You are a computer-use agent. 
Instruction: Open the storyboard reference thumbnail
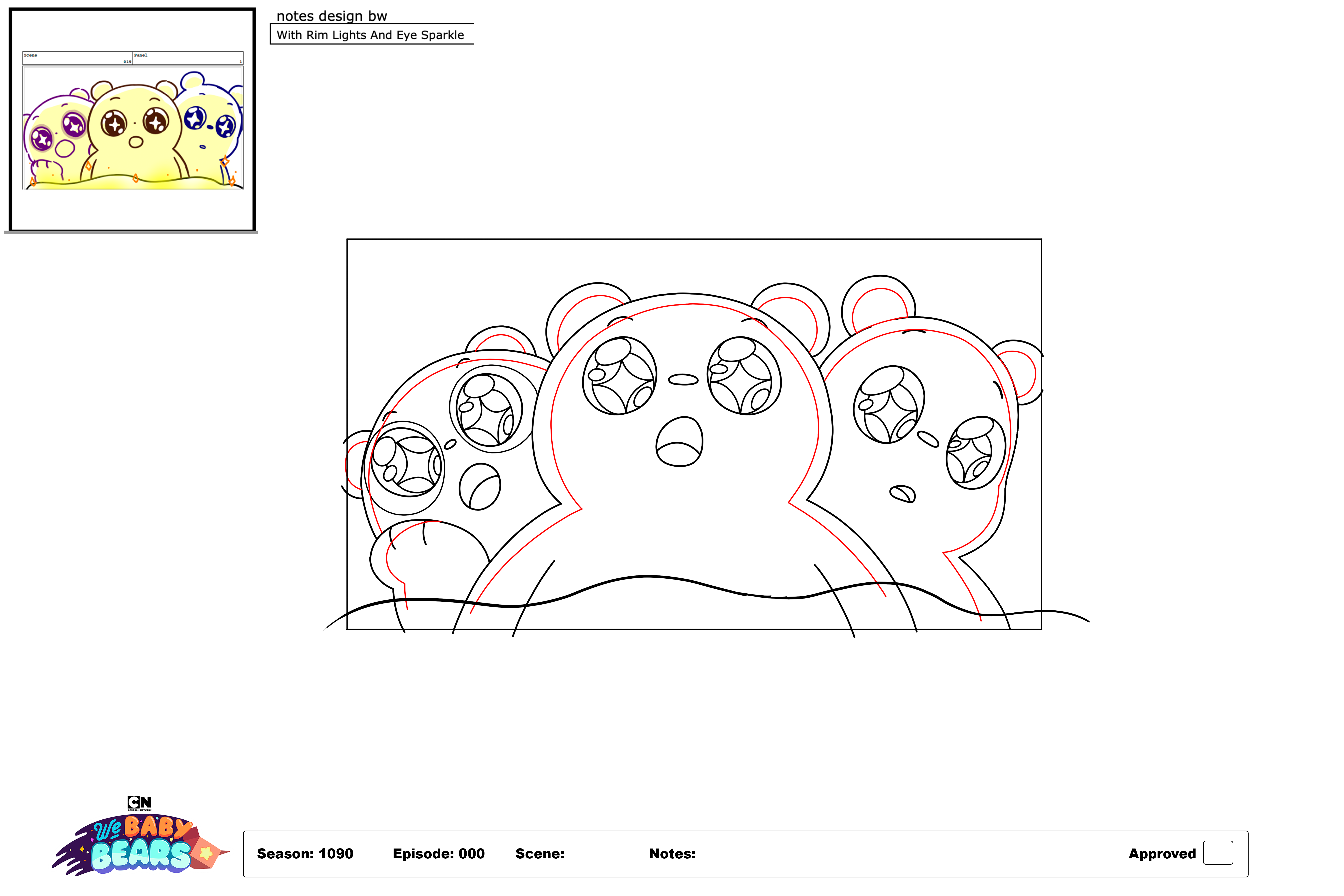[133, 127]
